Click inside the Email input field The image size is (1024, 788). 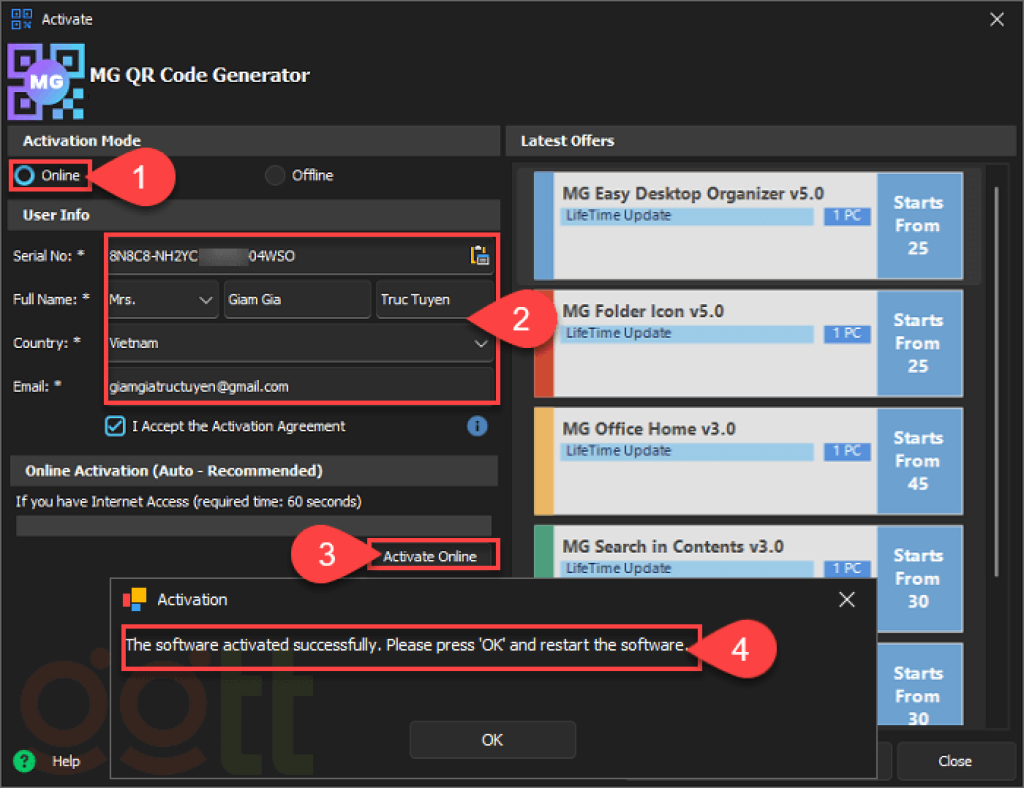click(300, 386)
